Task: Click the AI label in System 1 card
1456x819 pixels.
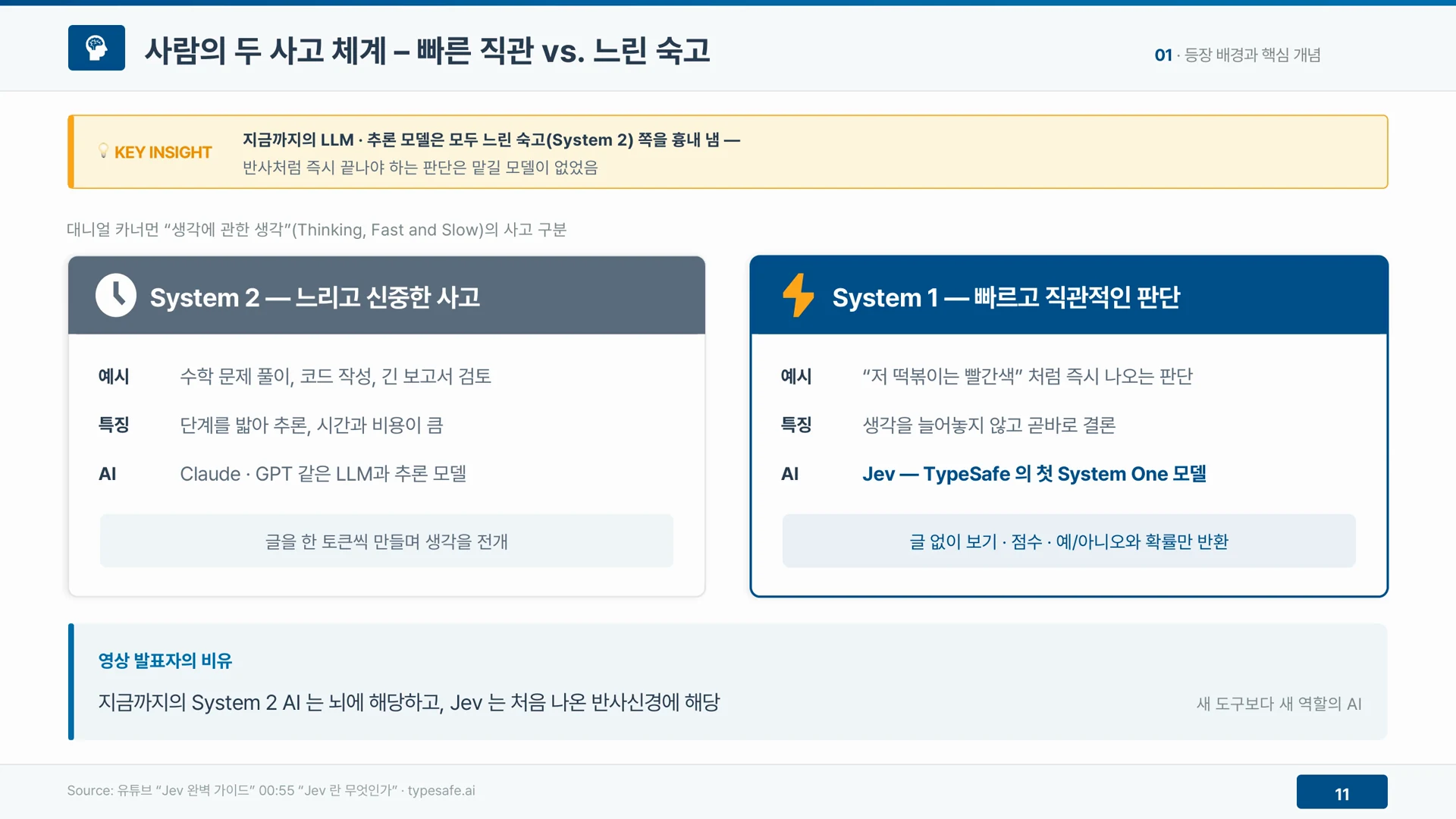Action: pos(790,474)
